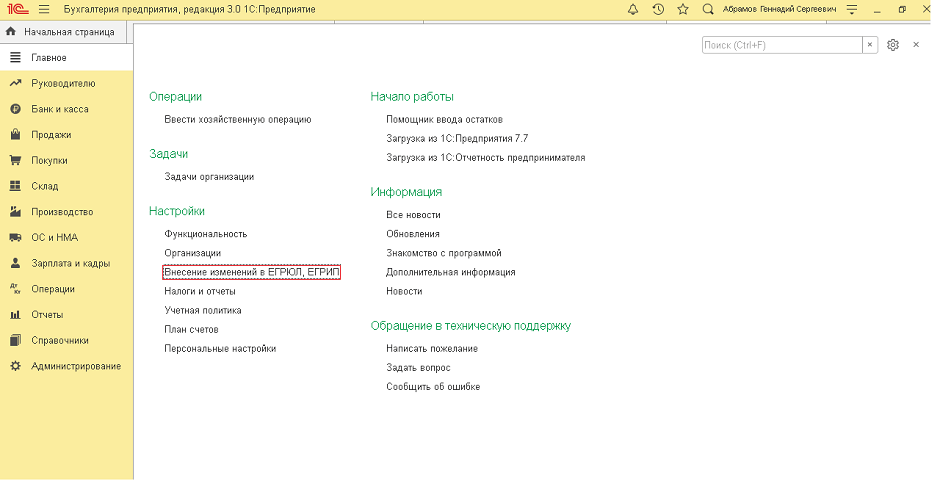
Task: Open Дополнительная информация
Action: click(451, 273)
